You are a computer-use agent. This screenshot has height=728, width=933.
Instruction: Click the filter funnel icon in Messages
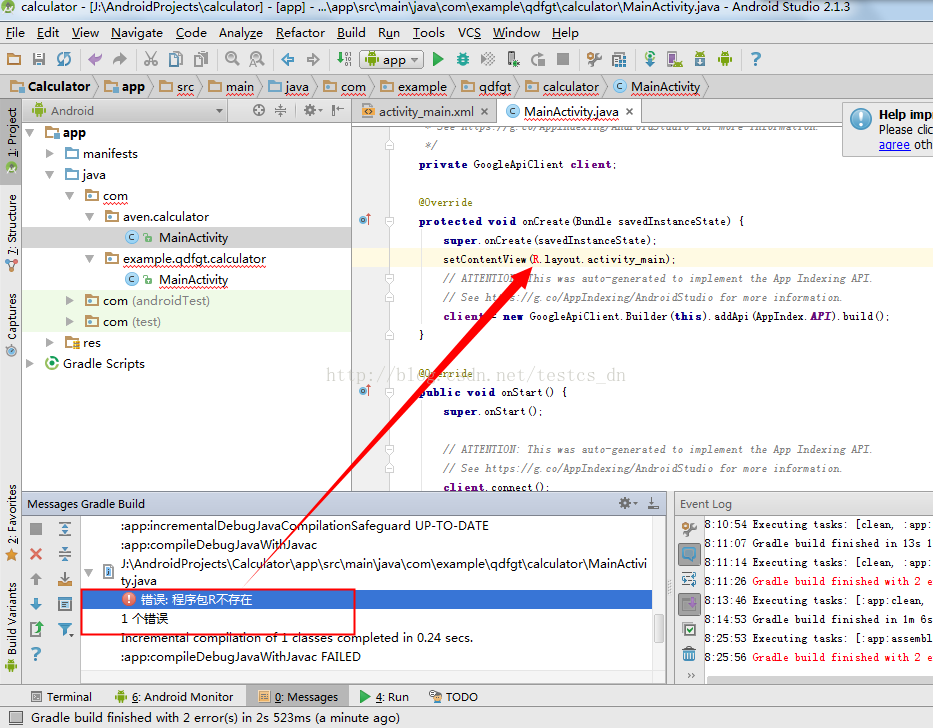(65, 629)
